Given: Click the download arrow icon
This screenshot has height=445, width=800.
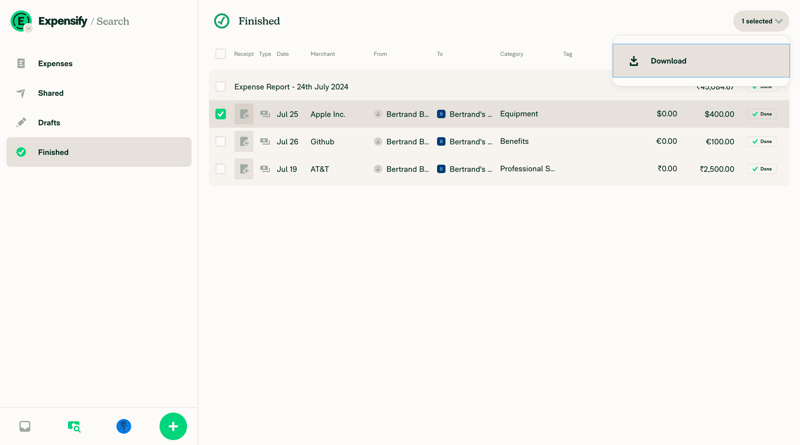Looking at the screenshot, I should [x=634, y=61].
